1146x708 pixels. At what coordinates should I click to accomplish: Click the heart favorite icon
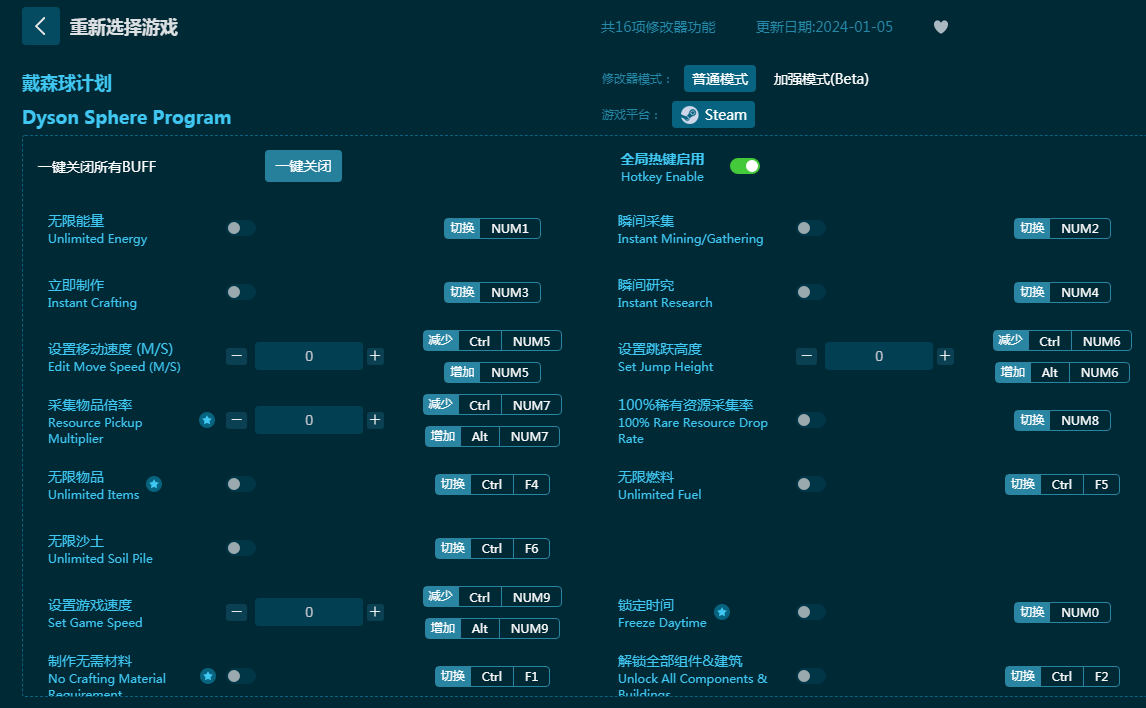941,27
